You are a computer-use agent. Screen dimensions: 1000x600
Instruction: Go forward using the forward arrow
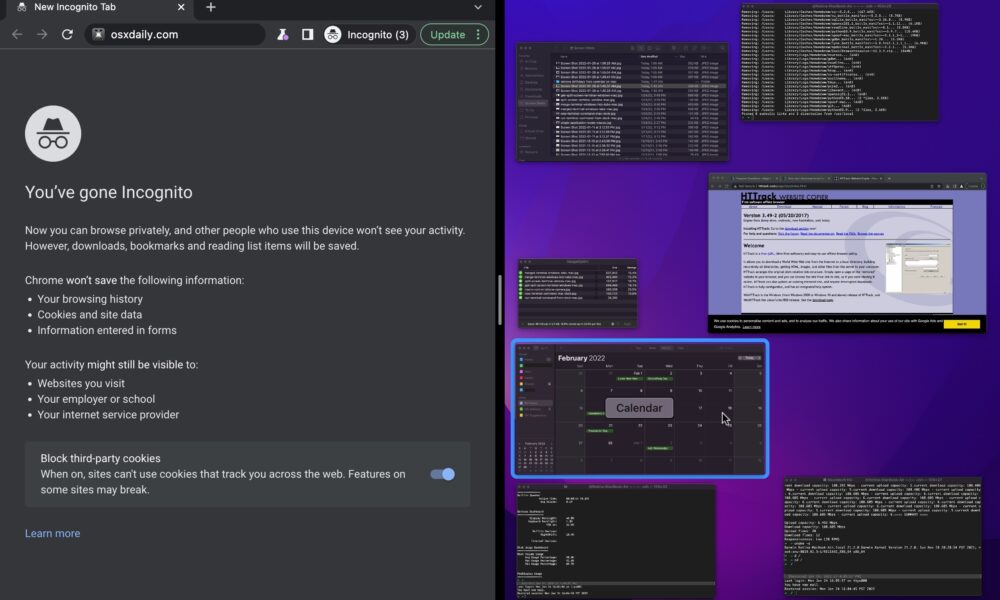(42, 34)
